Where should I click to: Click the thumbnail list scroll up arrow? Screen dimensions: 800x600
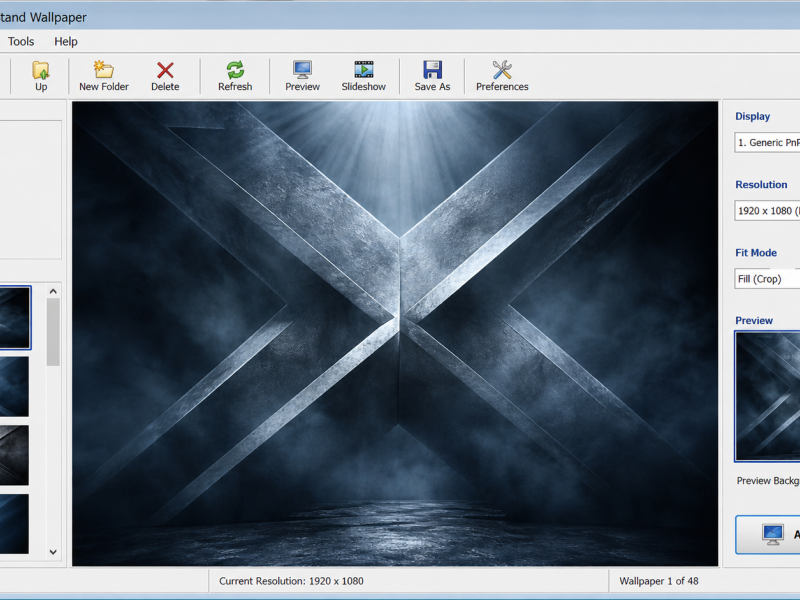[x=53, y=291]
